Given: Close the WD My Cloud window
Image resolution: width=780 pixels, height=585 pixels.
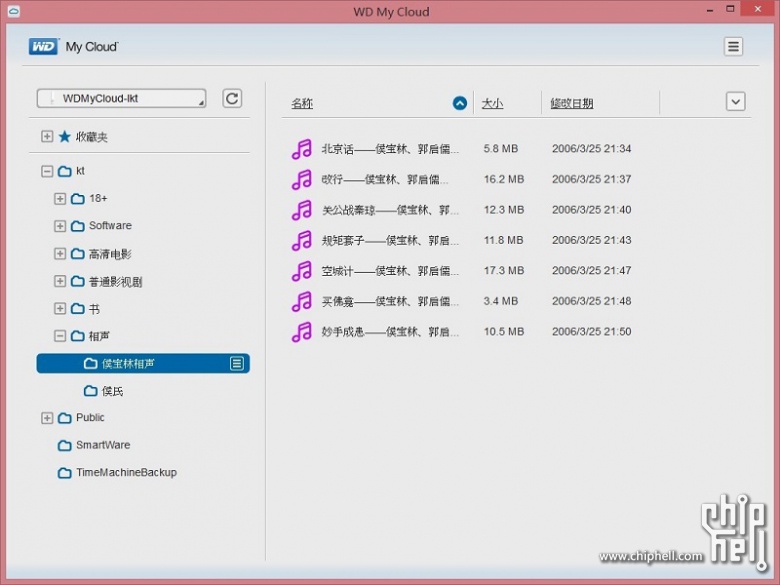Looking at the screenshot, I should (x=758, y=9).
